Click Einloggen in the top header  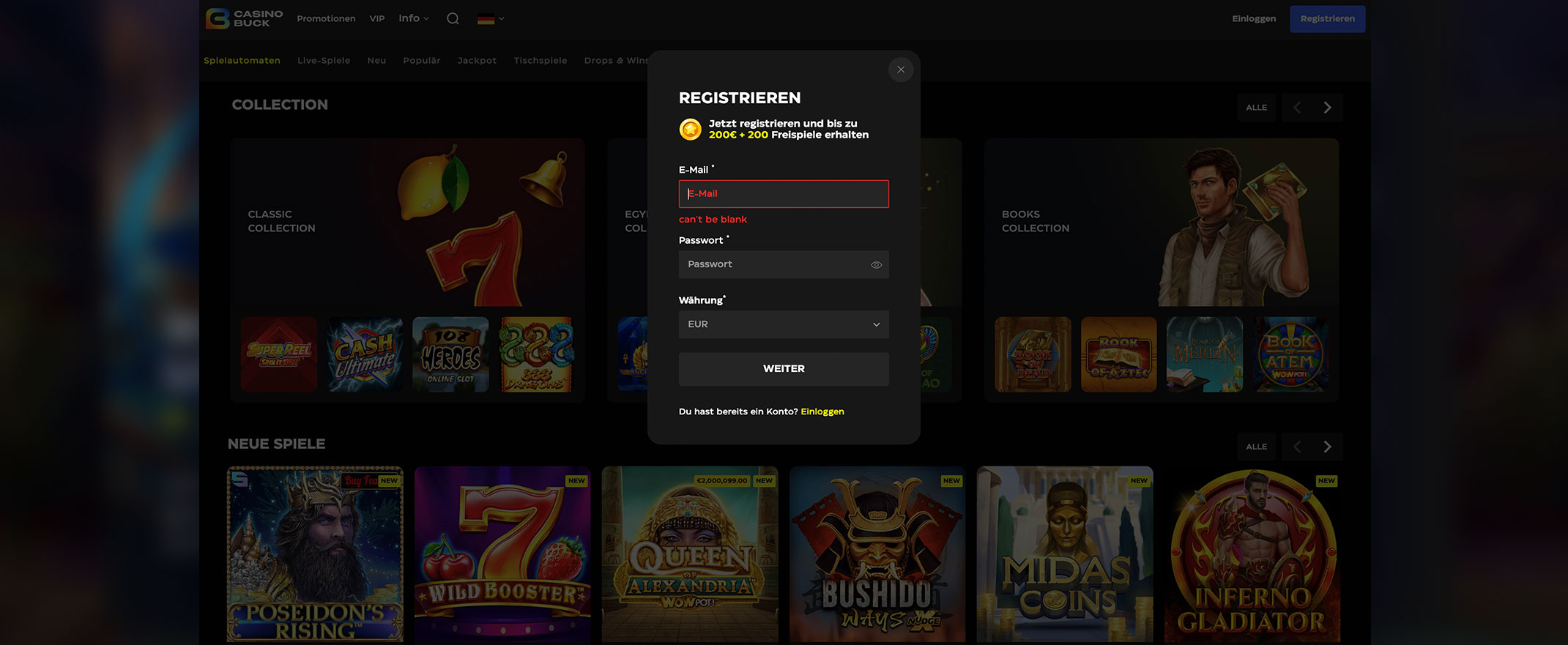click(x=1254, y=18)
